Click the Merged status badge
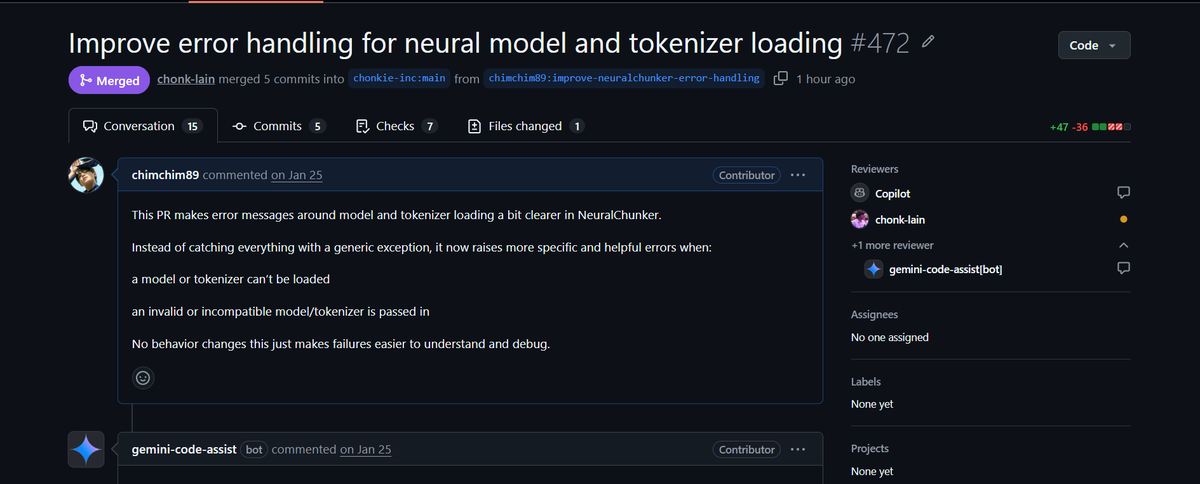Image resolution: width=1200 pixels, height=484 pixels. [109, 81]
